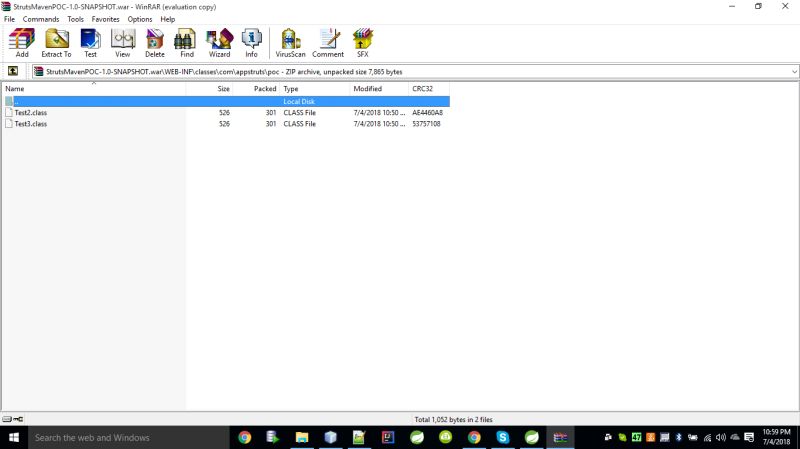Open the File menu

click(9, 19)
